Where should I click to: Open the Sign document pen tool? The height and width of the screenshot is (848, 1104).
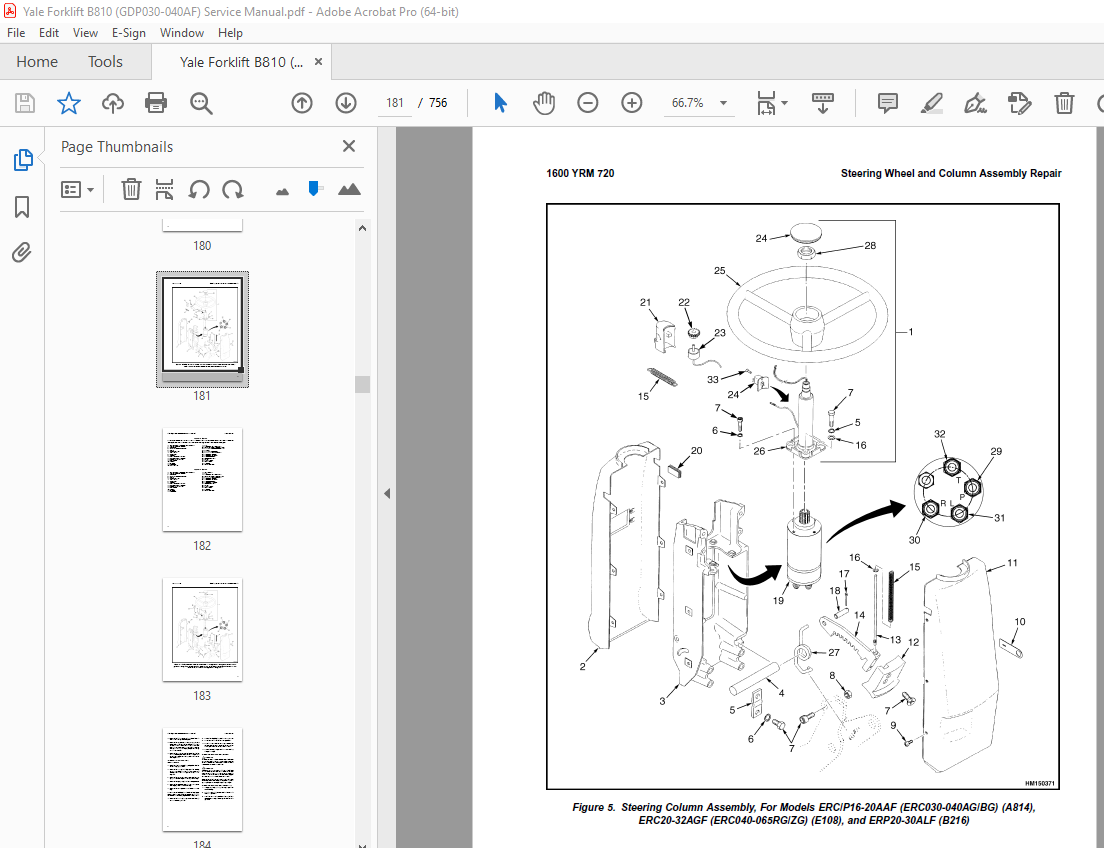coord(975,103)
